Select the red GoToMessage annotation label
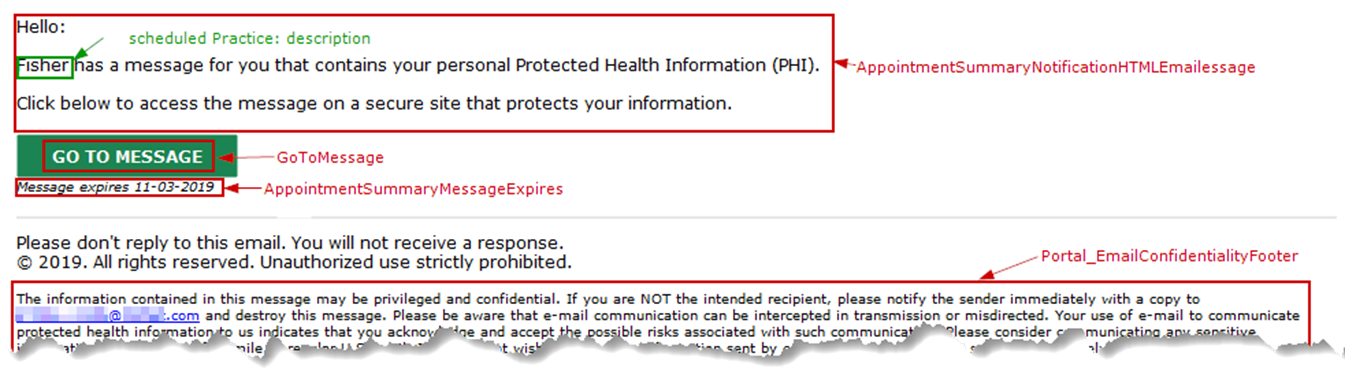Image resolution: width=1345 pixels, height=368 pixels. (x=330, y=158)
